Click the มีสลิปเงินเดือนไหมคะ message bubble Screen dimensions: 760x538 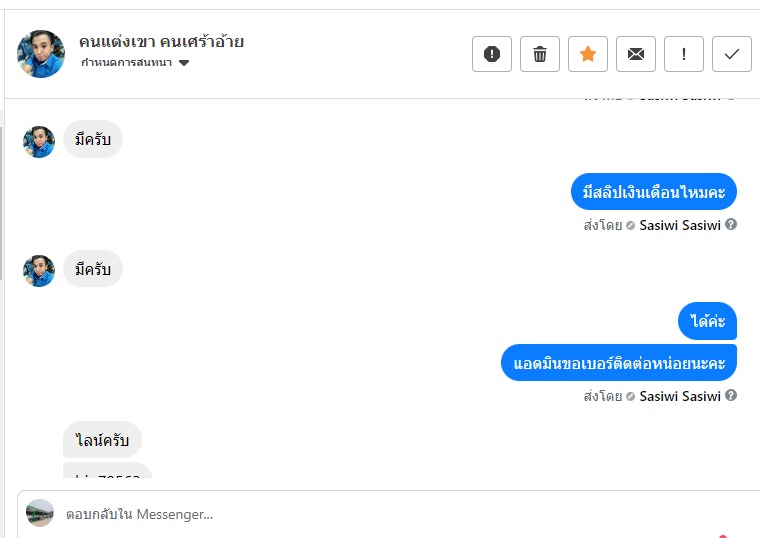point(654,190)
